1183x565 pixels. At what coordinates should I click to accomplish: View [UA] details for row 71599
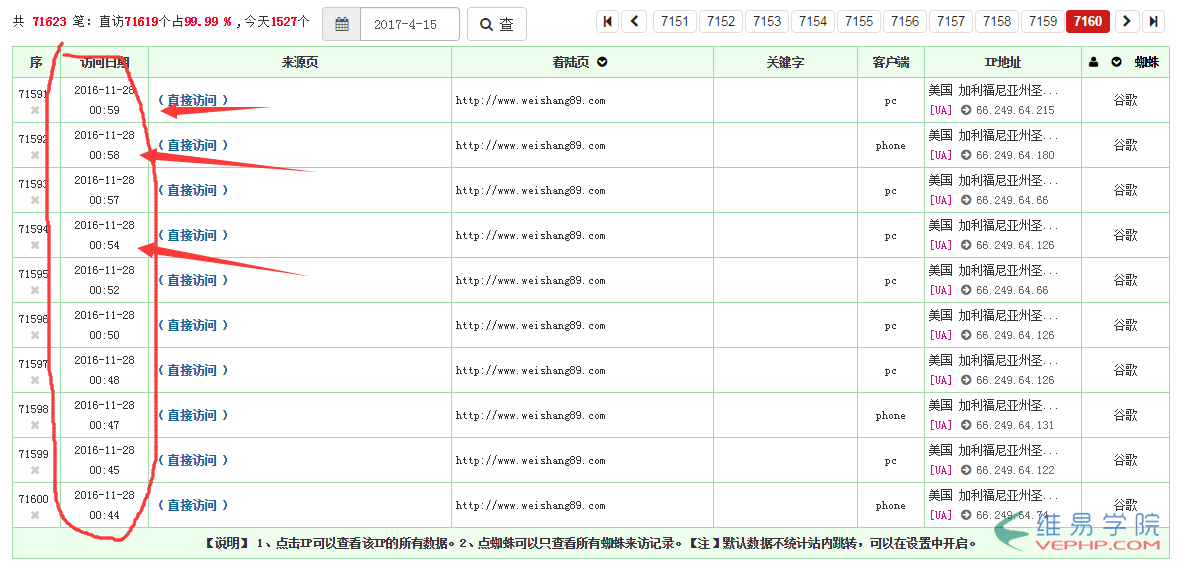[x=941, y=470]
